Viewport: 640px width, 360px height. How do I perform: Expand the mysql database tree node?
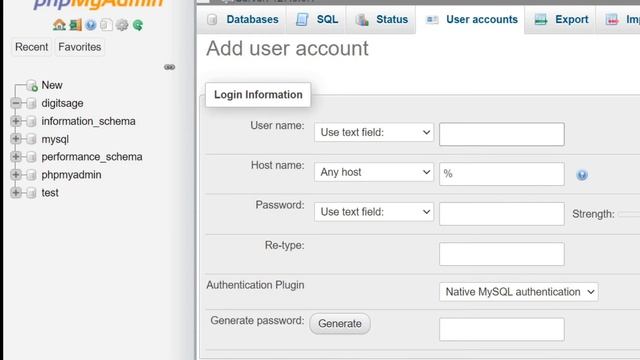tap(16, 139)
